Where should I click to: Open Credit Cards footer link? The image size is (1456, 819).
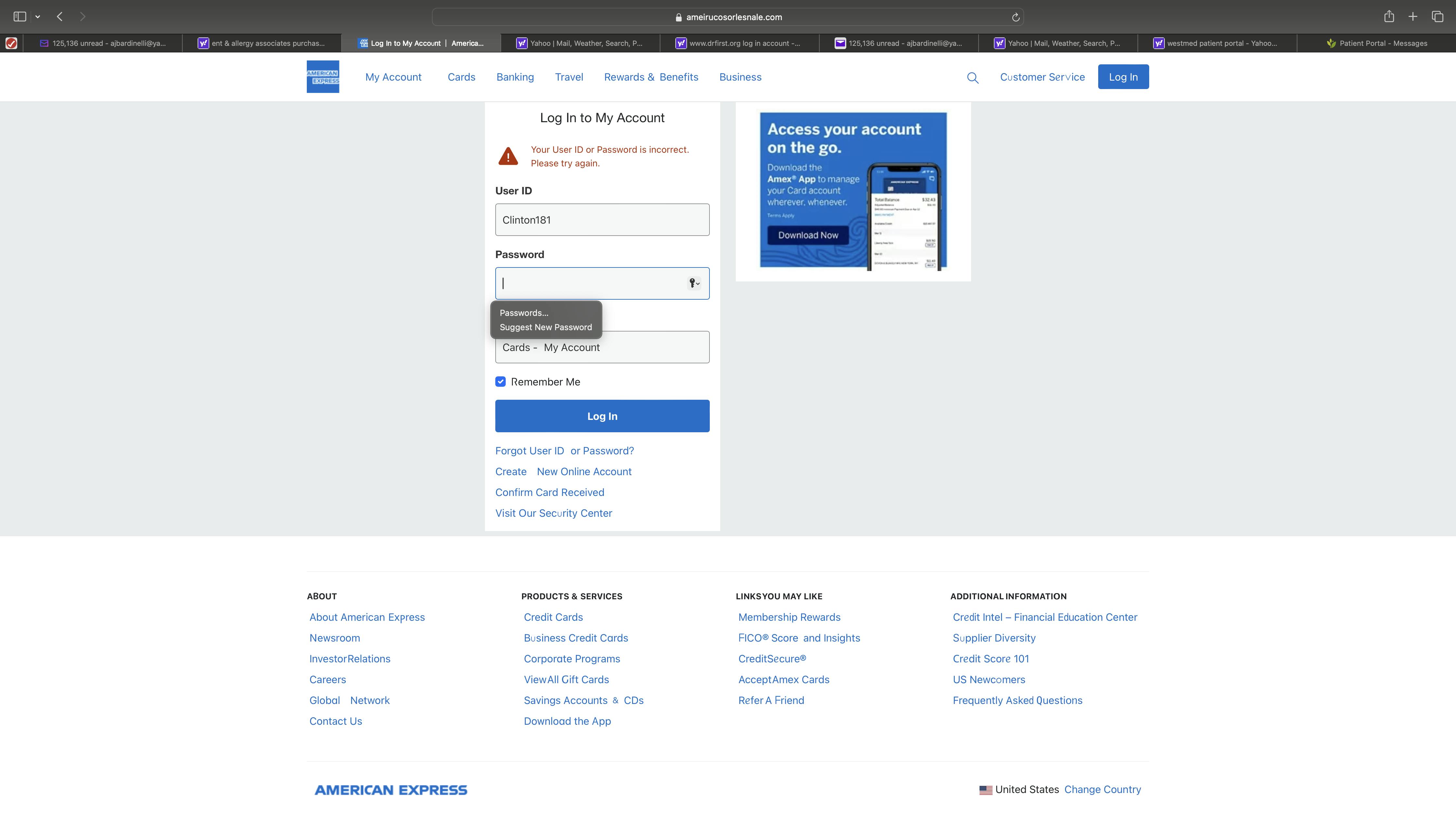[553, 617]
